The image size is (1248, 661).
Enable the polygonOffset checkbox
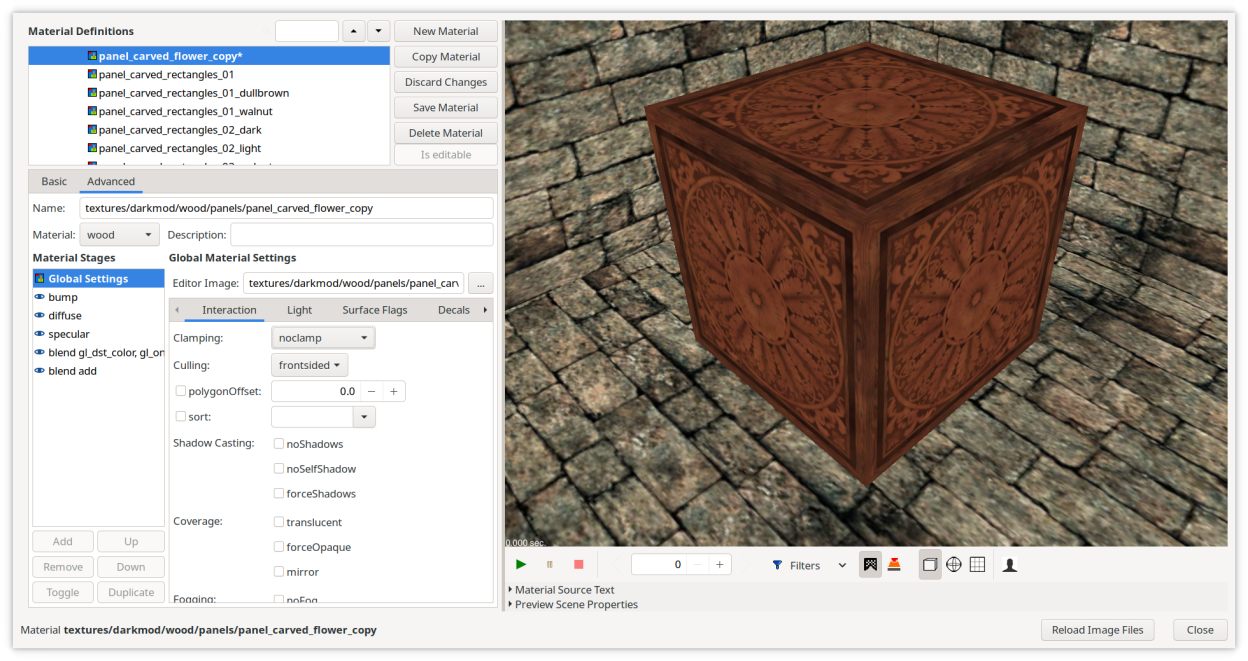pyautogui.click(x=181, y=391)
